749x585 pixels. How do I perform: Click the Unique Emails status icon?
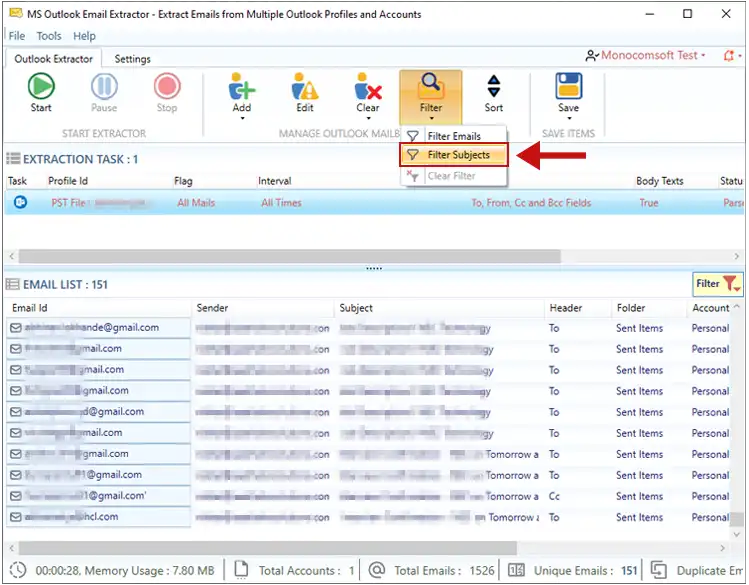pyautogui.click(x=516, y=570)
